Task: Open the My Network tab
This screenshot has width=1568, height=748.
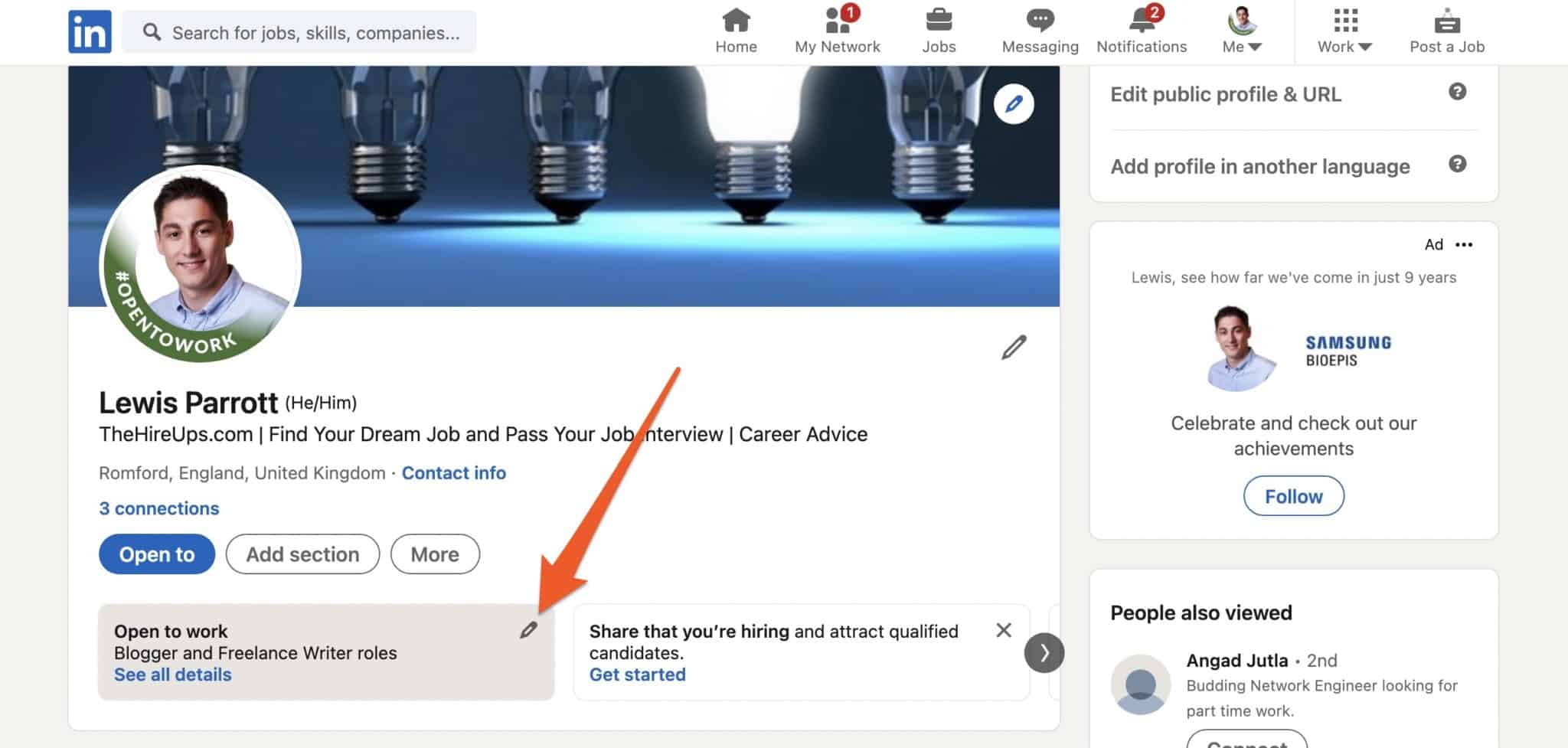Action: pos(837,31)
